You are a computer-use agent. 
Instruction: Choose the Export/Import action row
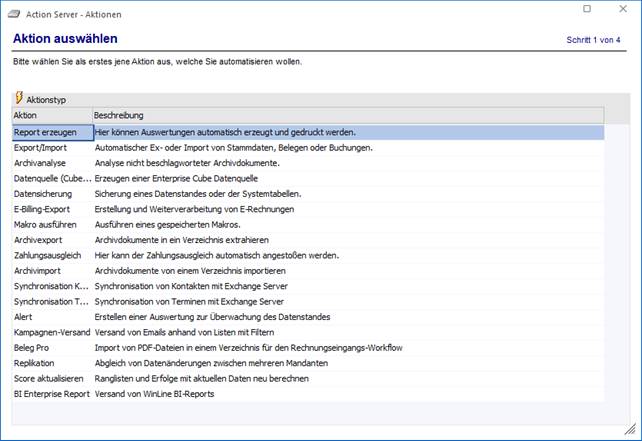tap(45, 147)
